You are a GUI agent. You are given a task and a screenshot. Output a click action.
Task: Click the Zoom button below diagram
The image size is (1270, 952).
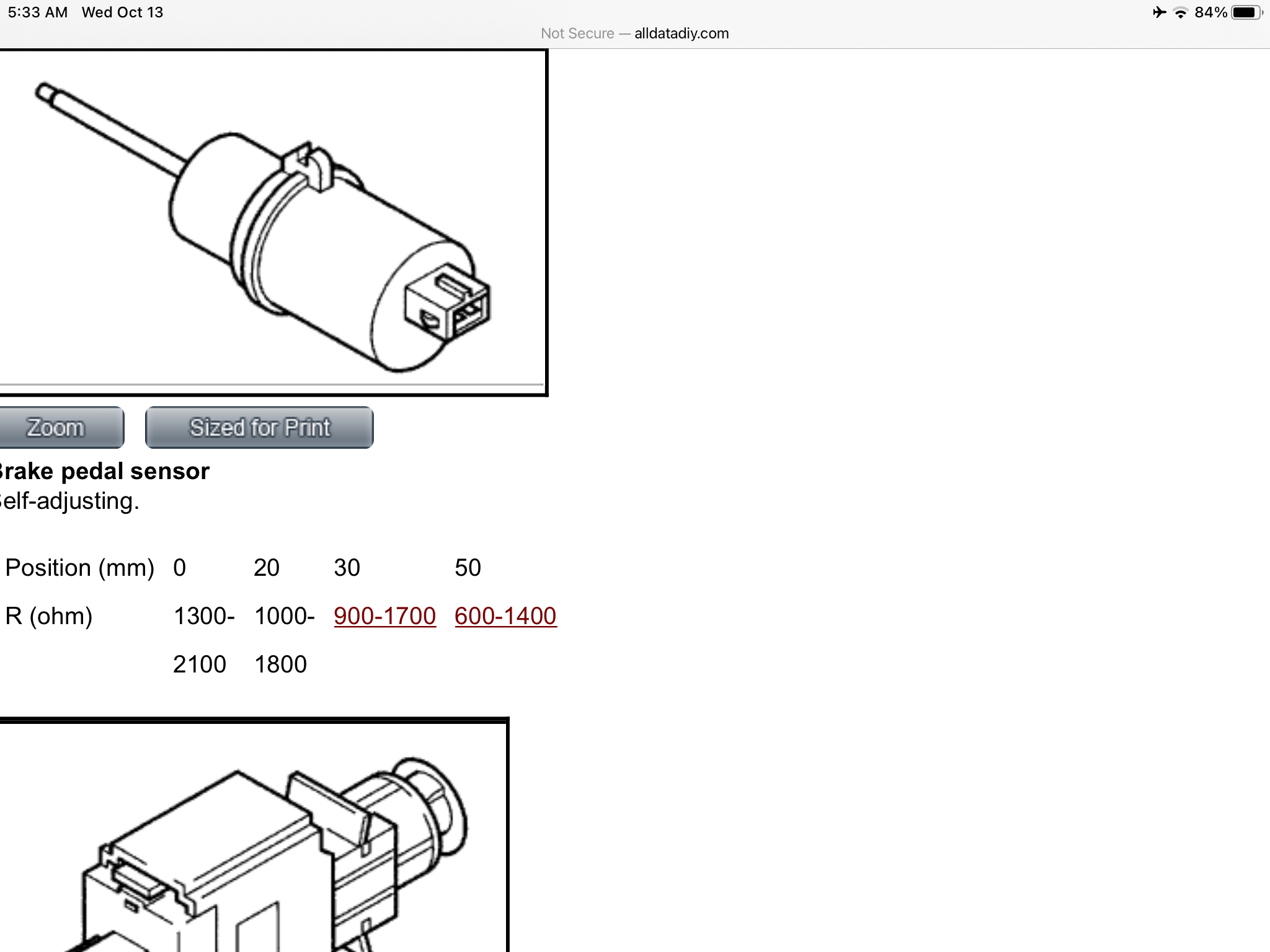coord(58,428)
